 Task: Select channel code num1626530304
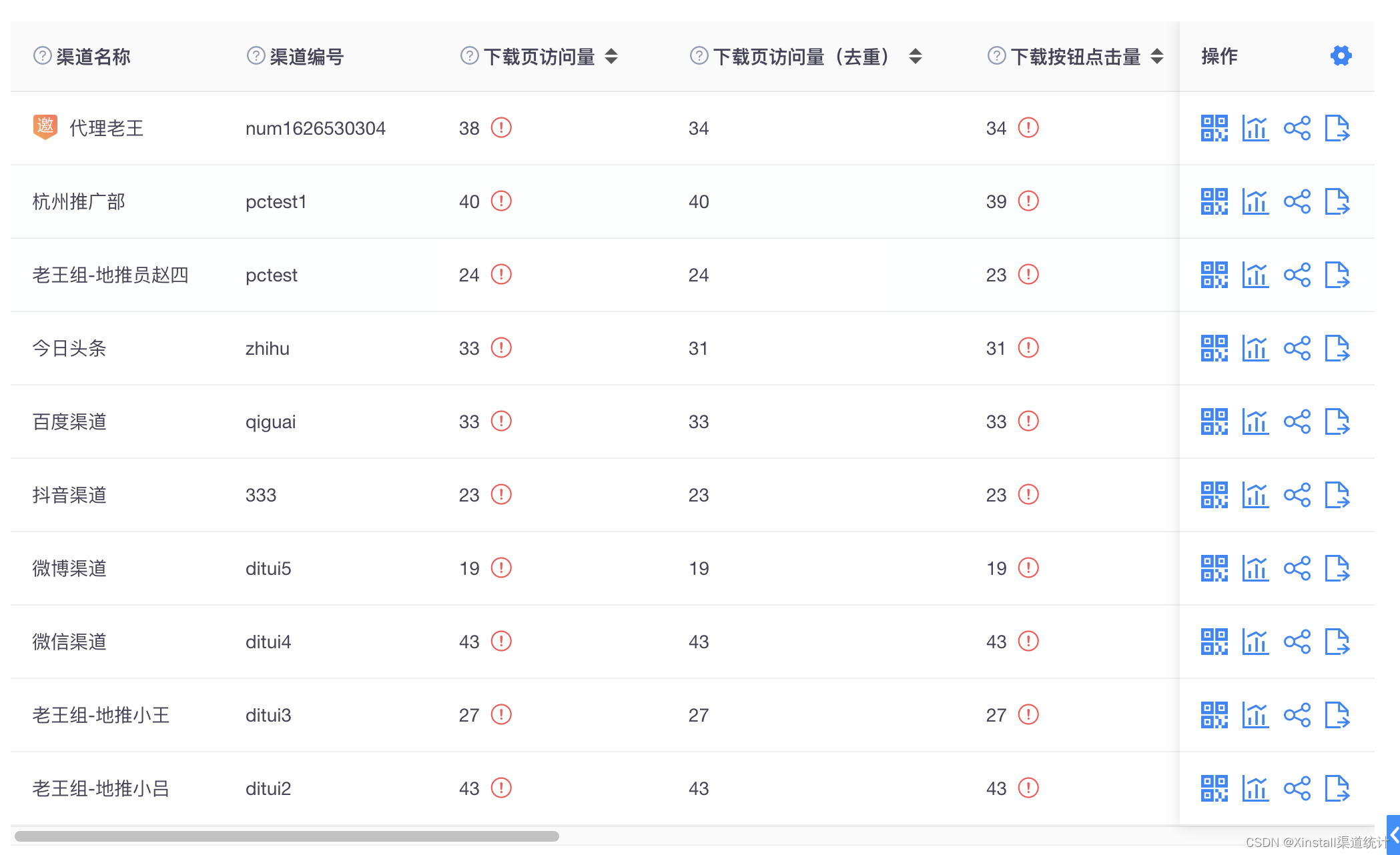coord(316,128)
